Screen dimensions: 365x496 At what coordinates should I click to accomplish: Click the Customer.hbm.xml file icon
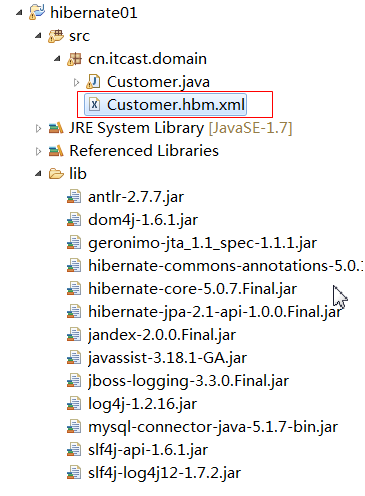(x=94, y=105)
